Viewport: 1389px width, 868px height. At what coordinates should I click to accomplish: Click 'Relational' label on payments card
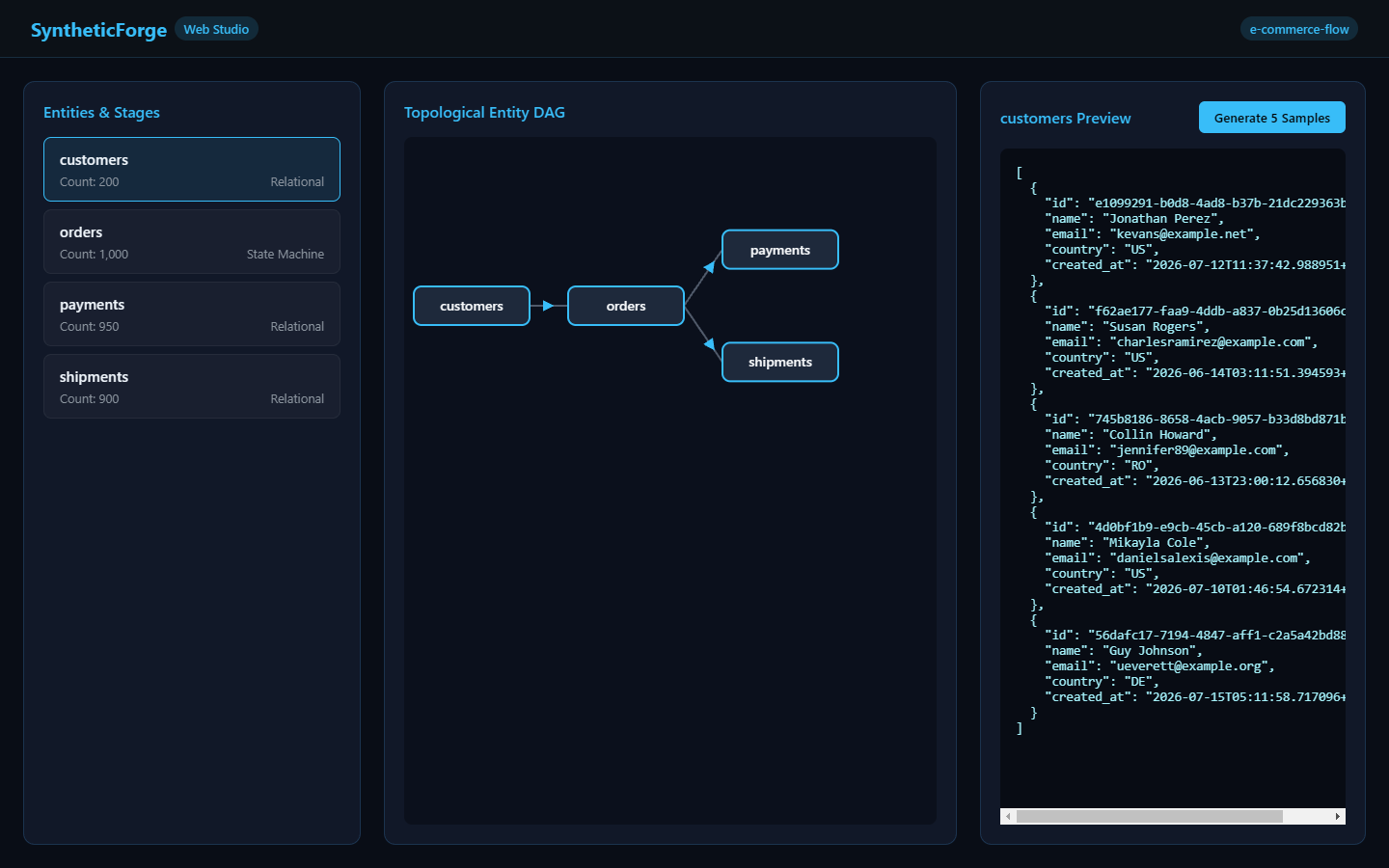(297, 326)
